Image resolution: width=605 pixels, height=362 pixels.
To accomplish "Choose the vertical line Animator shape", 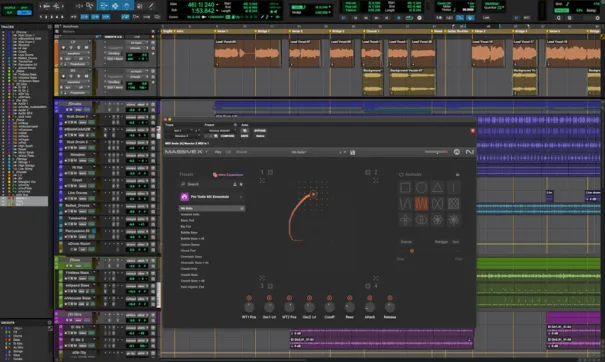I will pyautogui.click(x=453, y=188).
